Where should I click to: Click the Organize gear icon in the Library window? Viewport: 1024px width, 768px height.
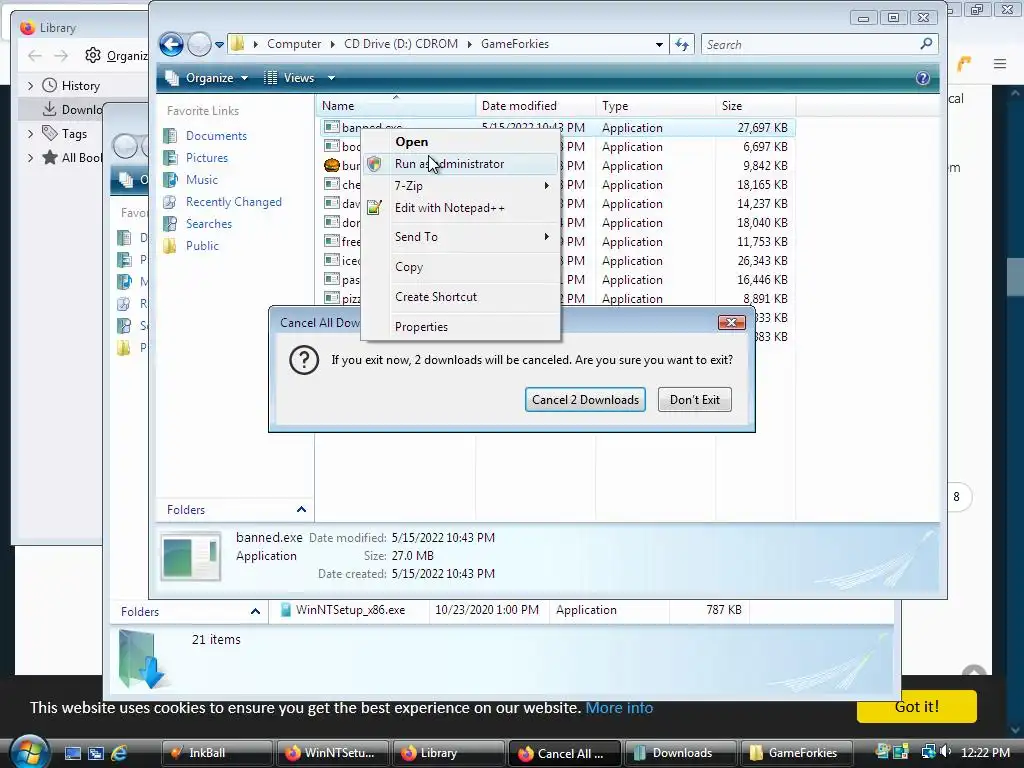(x=93, y=56)
